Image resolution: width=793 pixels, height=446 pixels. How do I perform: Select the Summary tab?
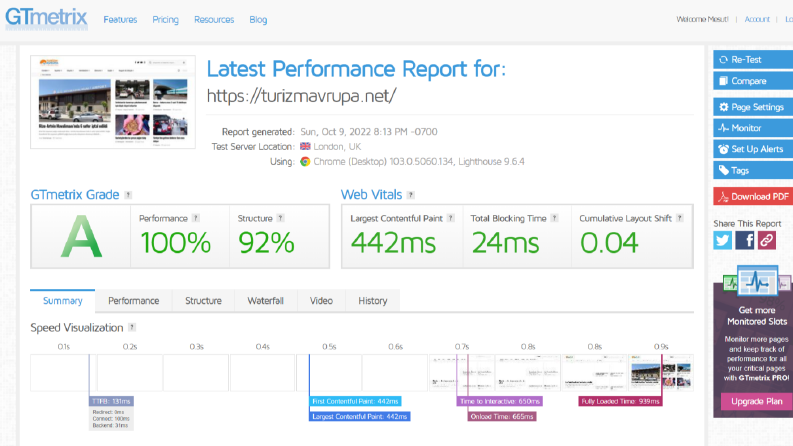pyautogui.click(x=63, y=301)
